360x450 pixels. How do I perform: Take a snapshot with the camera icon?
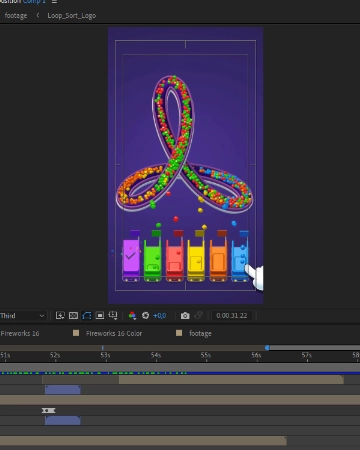coord(185,315)
